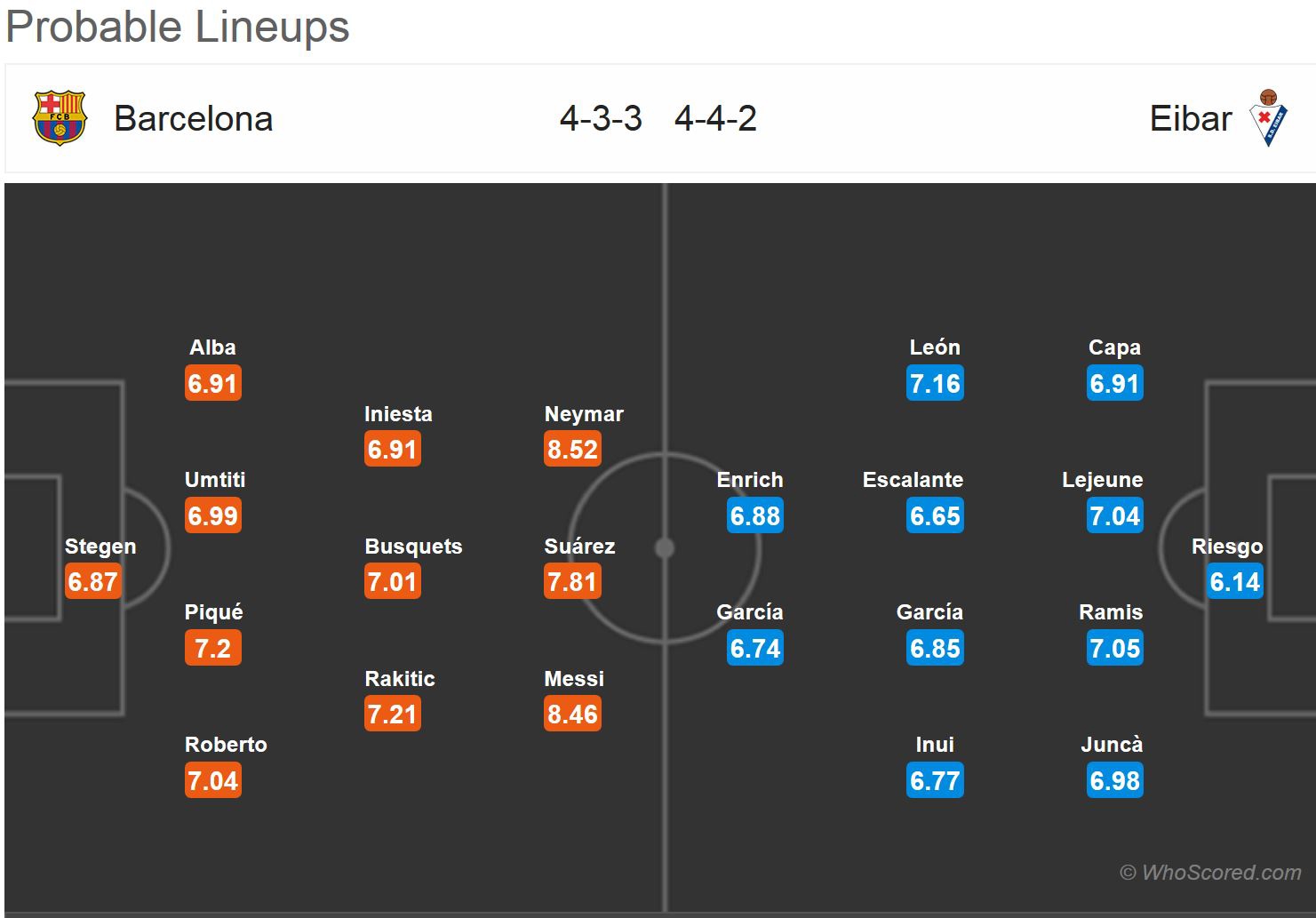Click Messi's 8.46 rating badge

572,714
